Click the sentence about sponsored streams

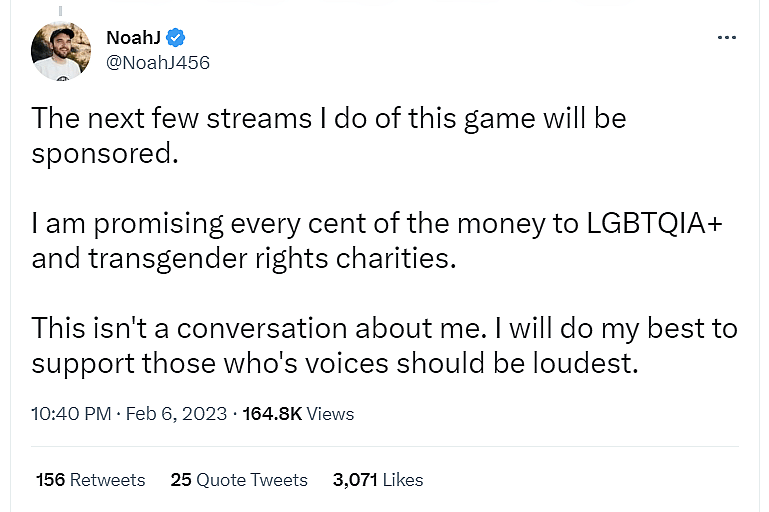coord(328,118)
